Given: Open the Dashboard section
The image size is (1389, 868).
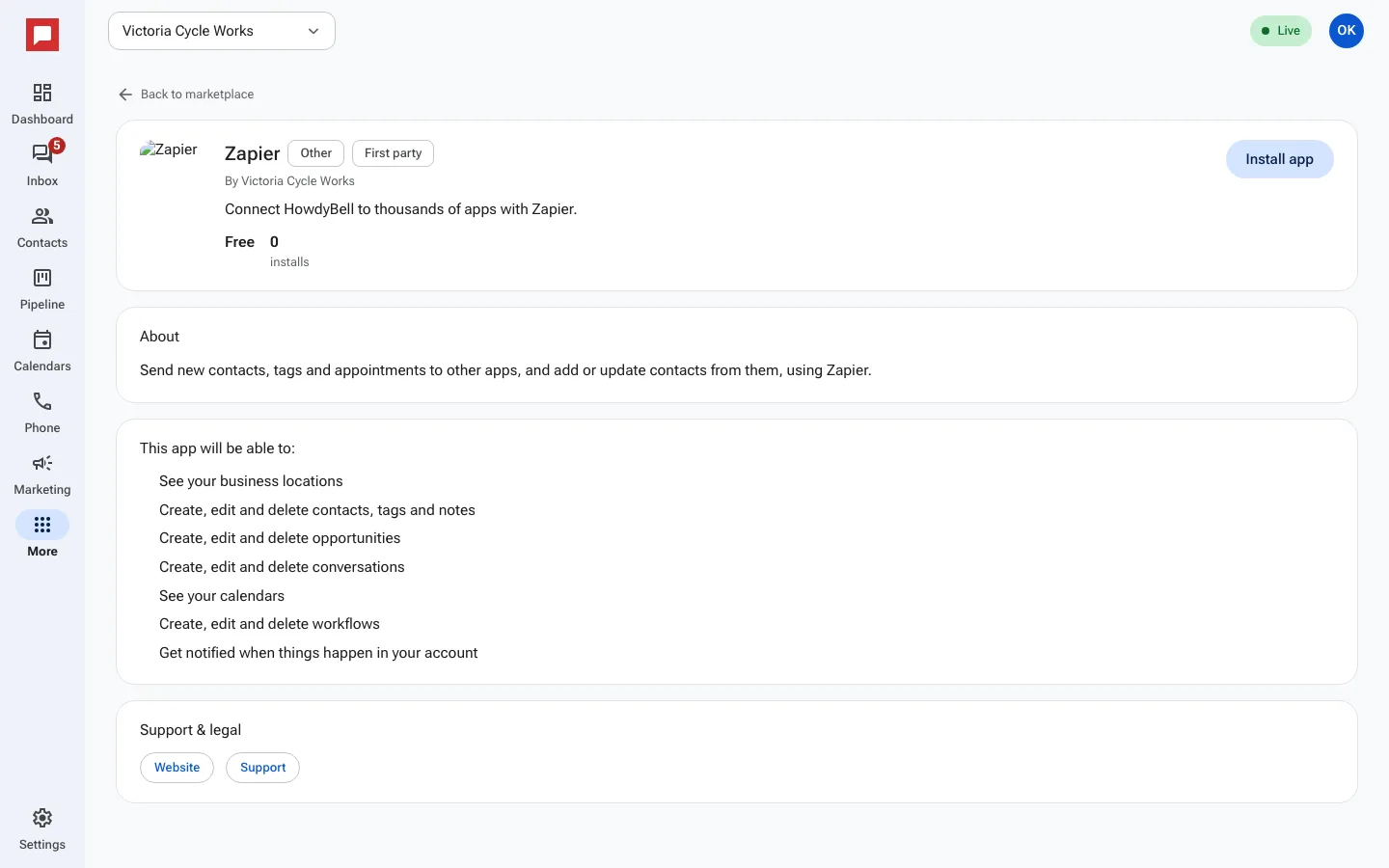Looking at the screenshot, I should pos(42,104).
